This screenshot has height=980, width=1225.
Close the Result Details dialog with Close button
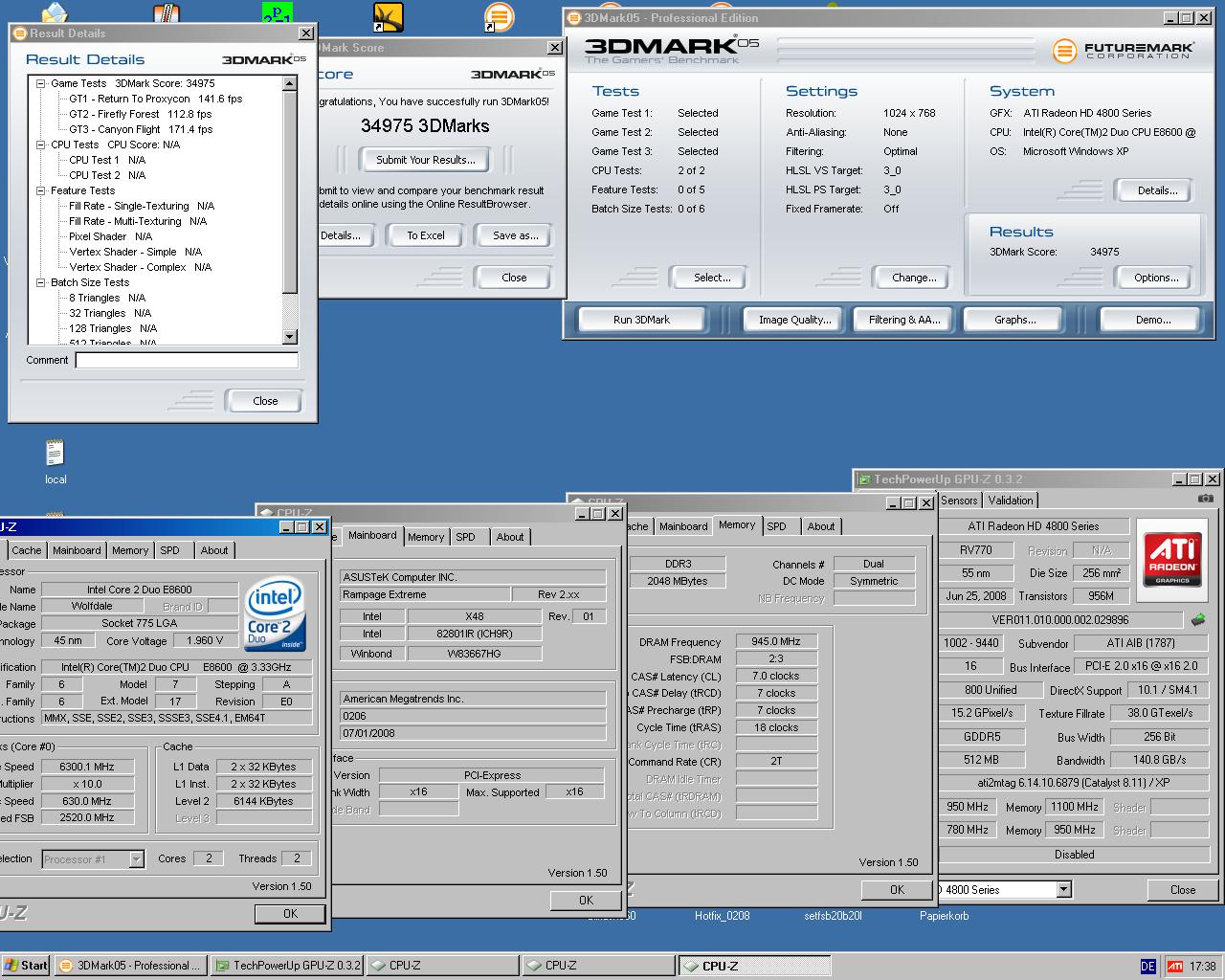point(265,401)
